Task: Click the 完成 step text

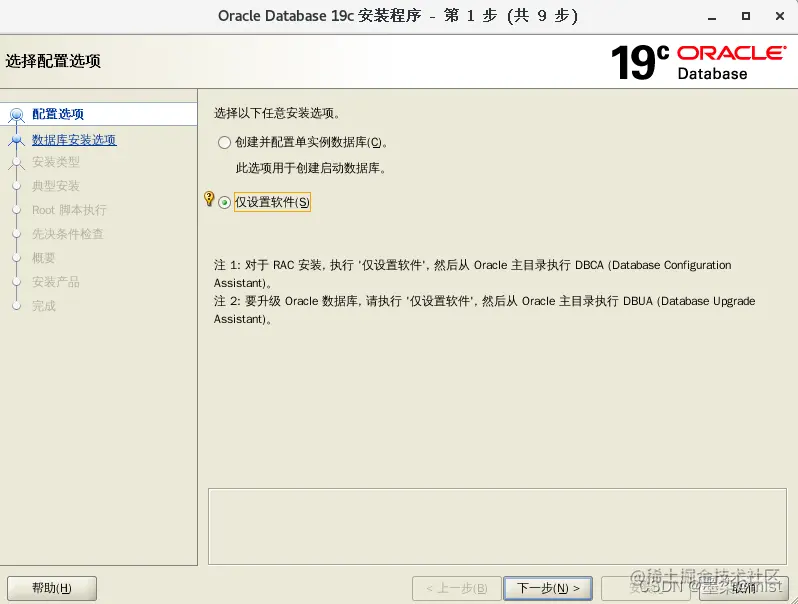Action: tap(44, 306)
